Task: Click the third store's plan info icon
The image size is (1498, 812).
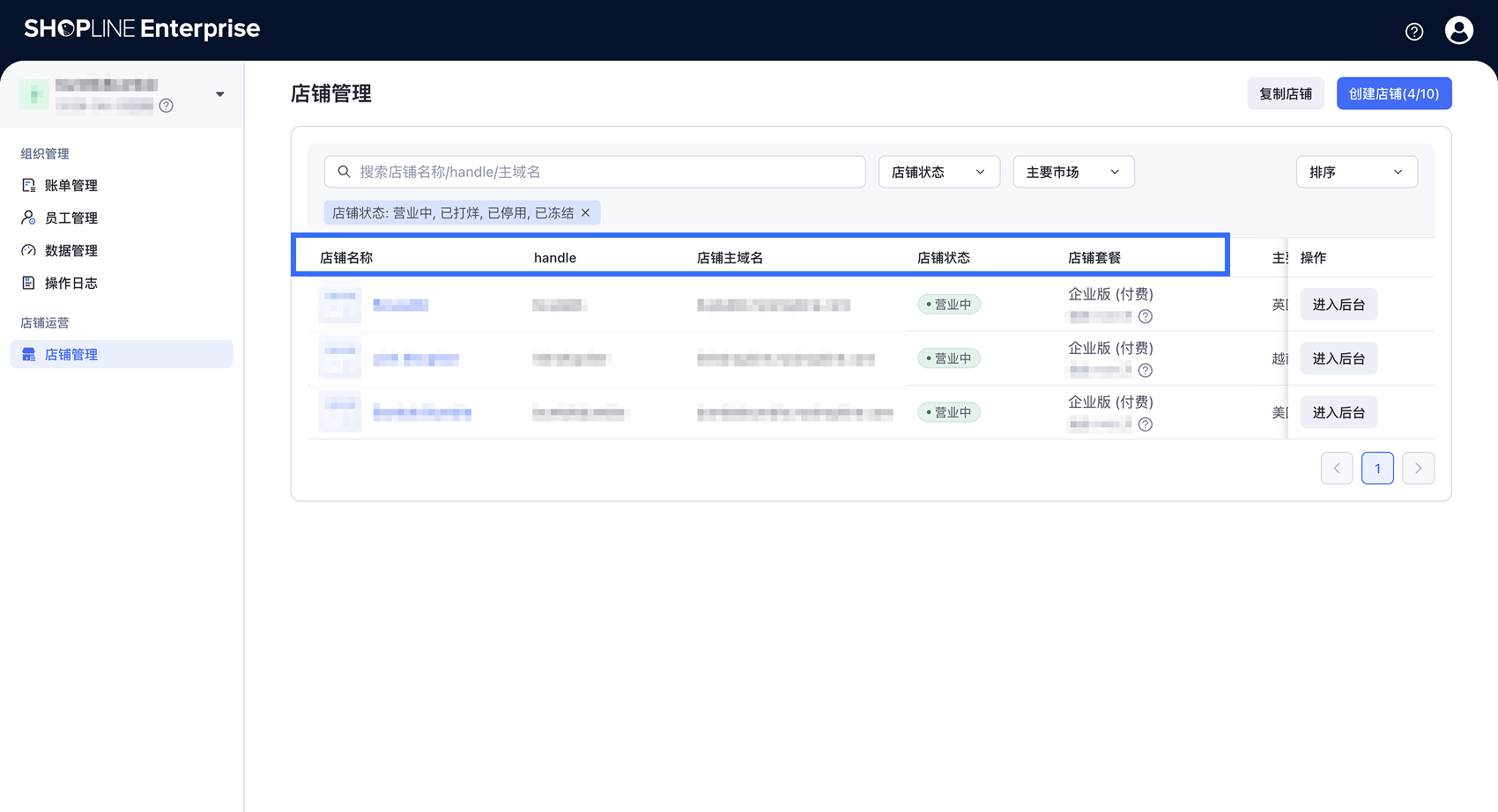Action: tap(1145, 424)
